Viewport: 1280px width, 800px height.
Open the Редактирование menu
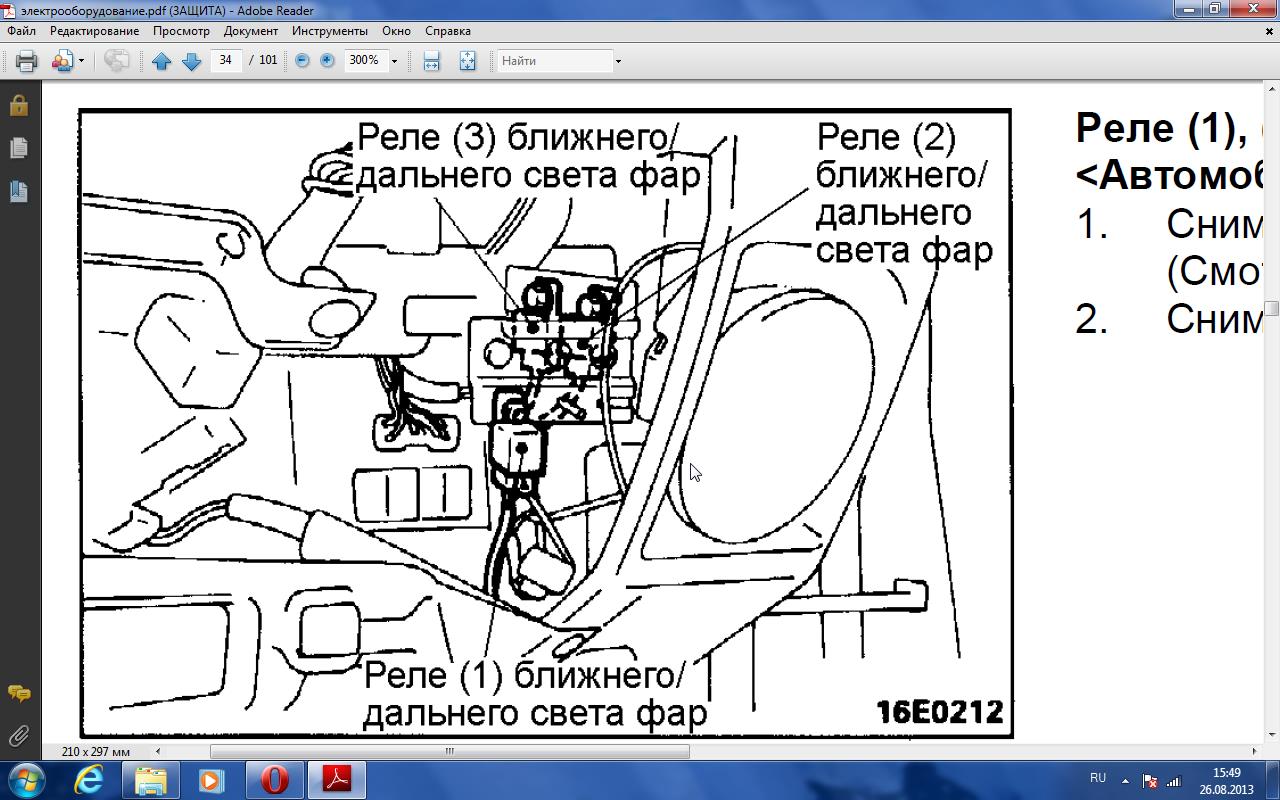click(x=95, y=31)
